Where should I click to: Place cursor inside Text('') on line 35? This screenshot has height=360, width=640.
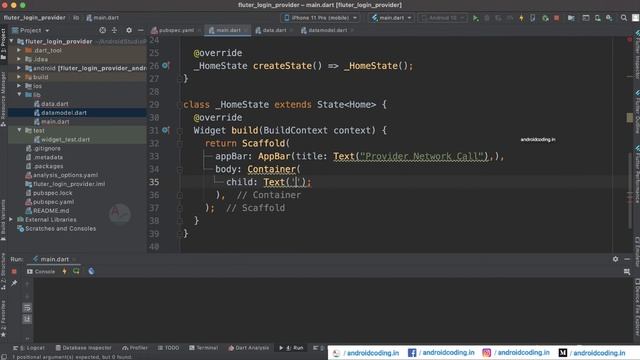297,182
